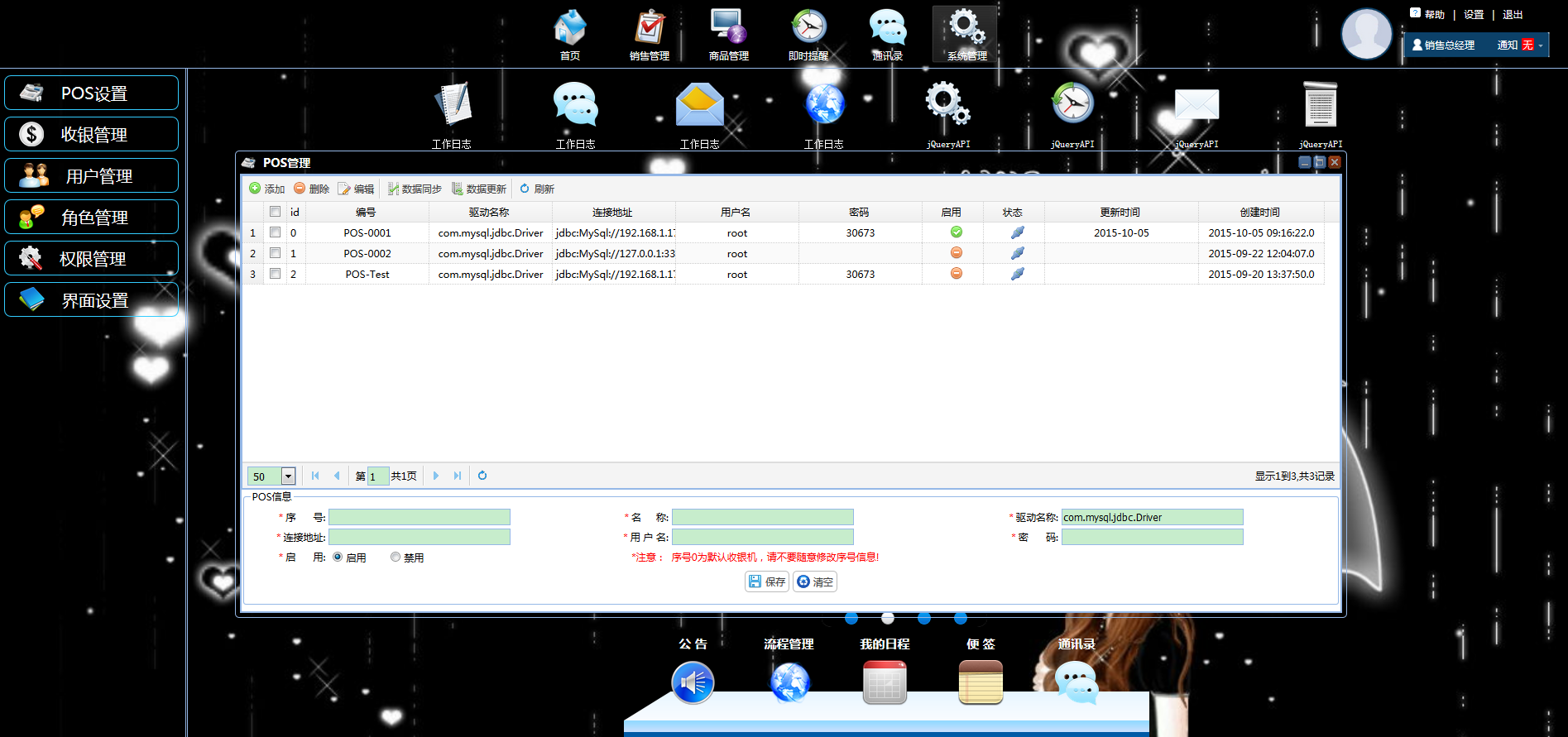Click the 首页 home icon

(x=570, y=26)
